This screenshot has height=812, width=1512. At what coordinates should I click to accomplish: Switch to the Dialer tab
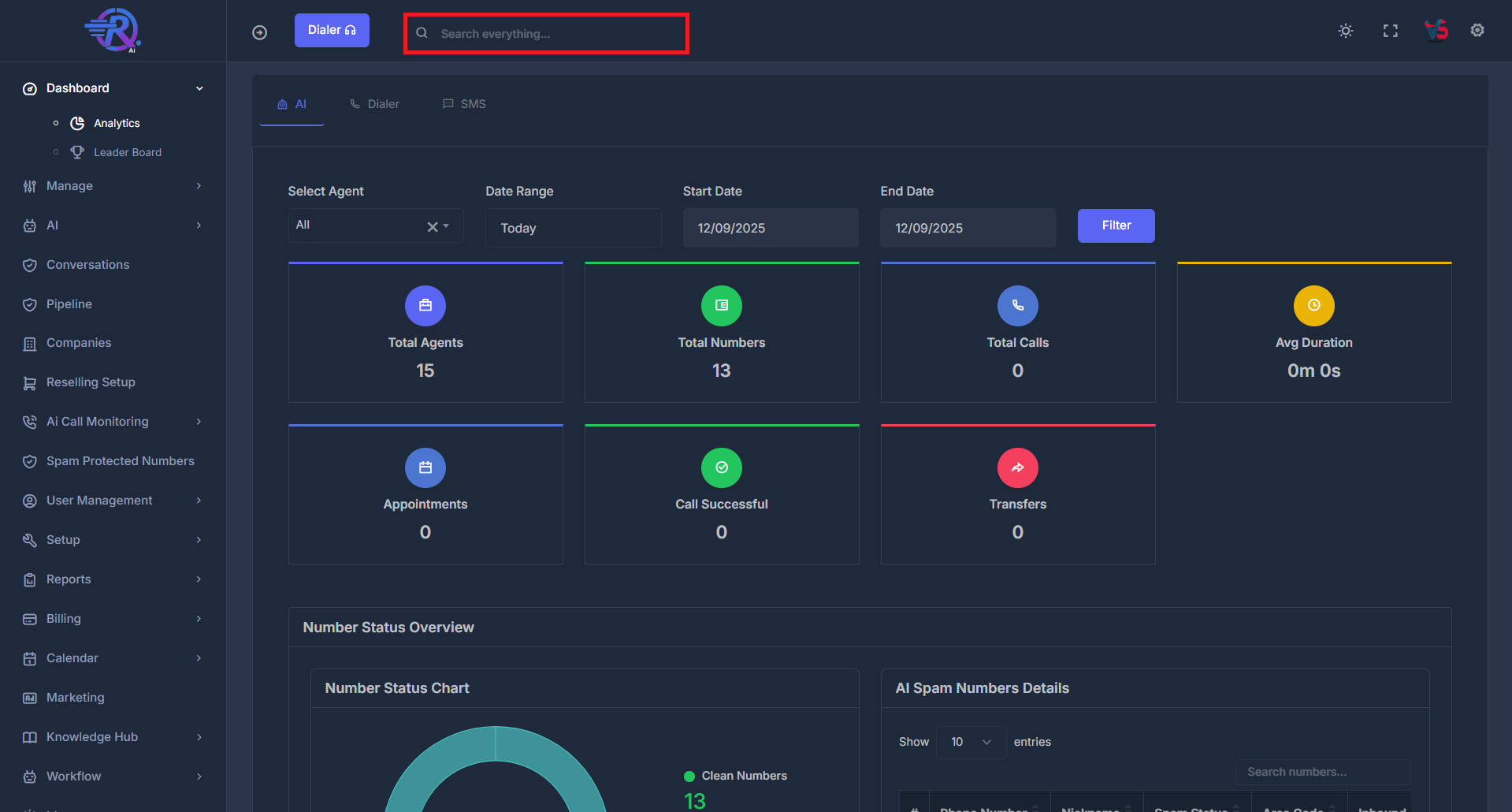tap(375, 103)
